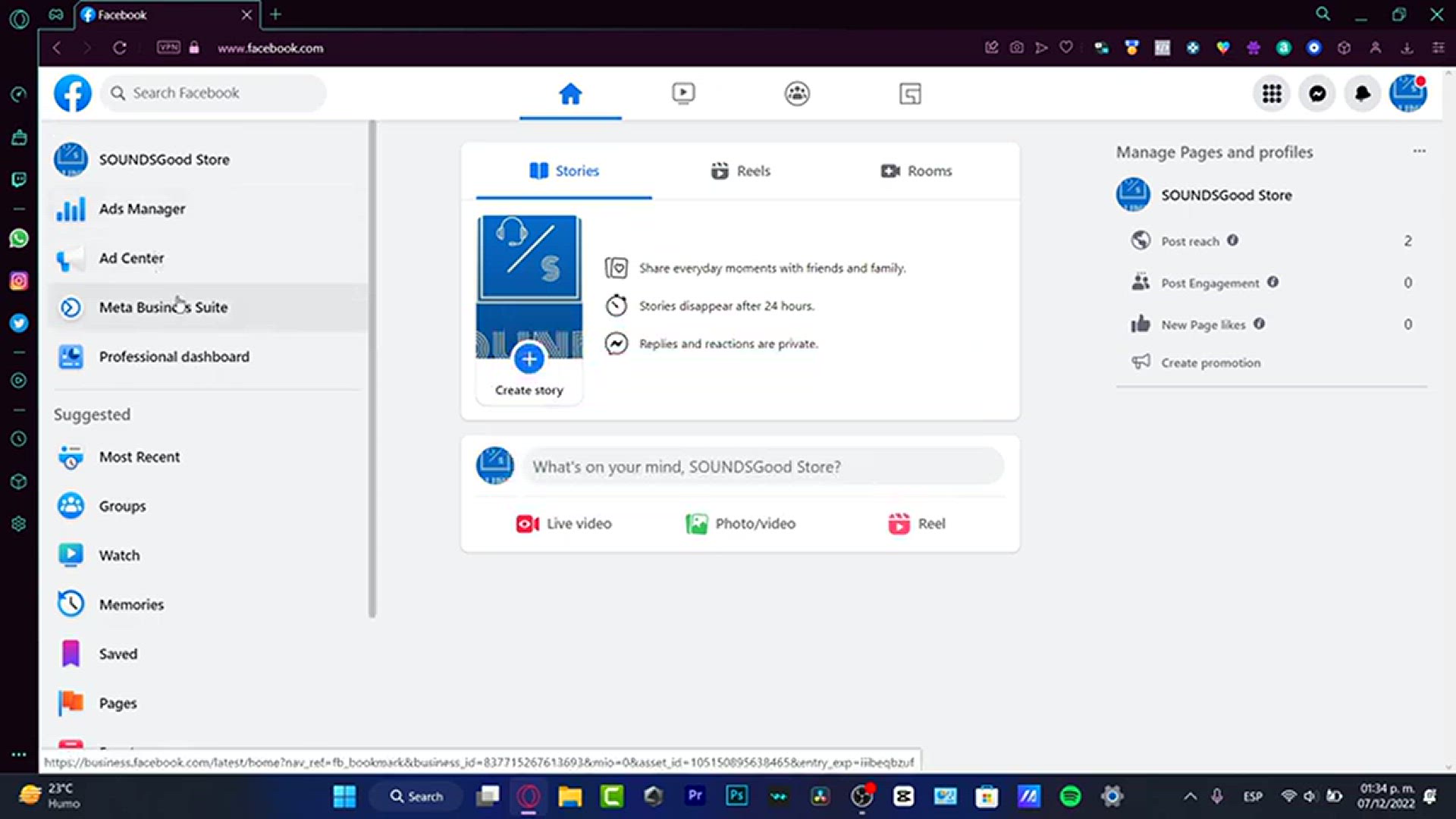Image resolution: width=1456 pixels, height=819 pixels.
Task: Open Ad Center shortcut
Action: point(209,258)
